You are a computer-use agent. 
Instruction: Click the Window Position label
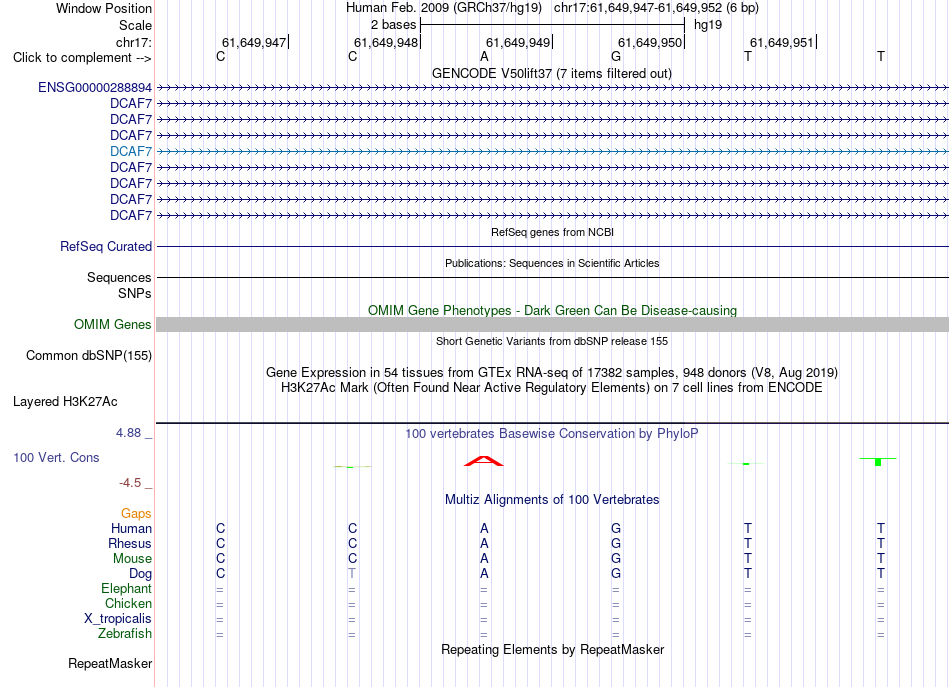click(x=104, y=8)
